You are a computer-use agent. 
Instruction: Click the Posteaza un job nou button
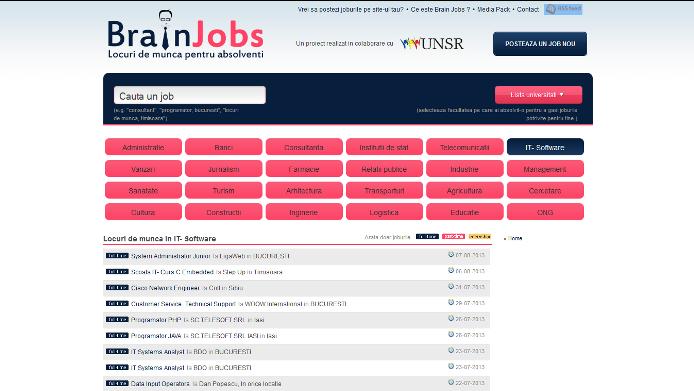click(540, 44)
